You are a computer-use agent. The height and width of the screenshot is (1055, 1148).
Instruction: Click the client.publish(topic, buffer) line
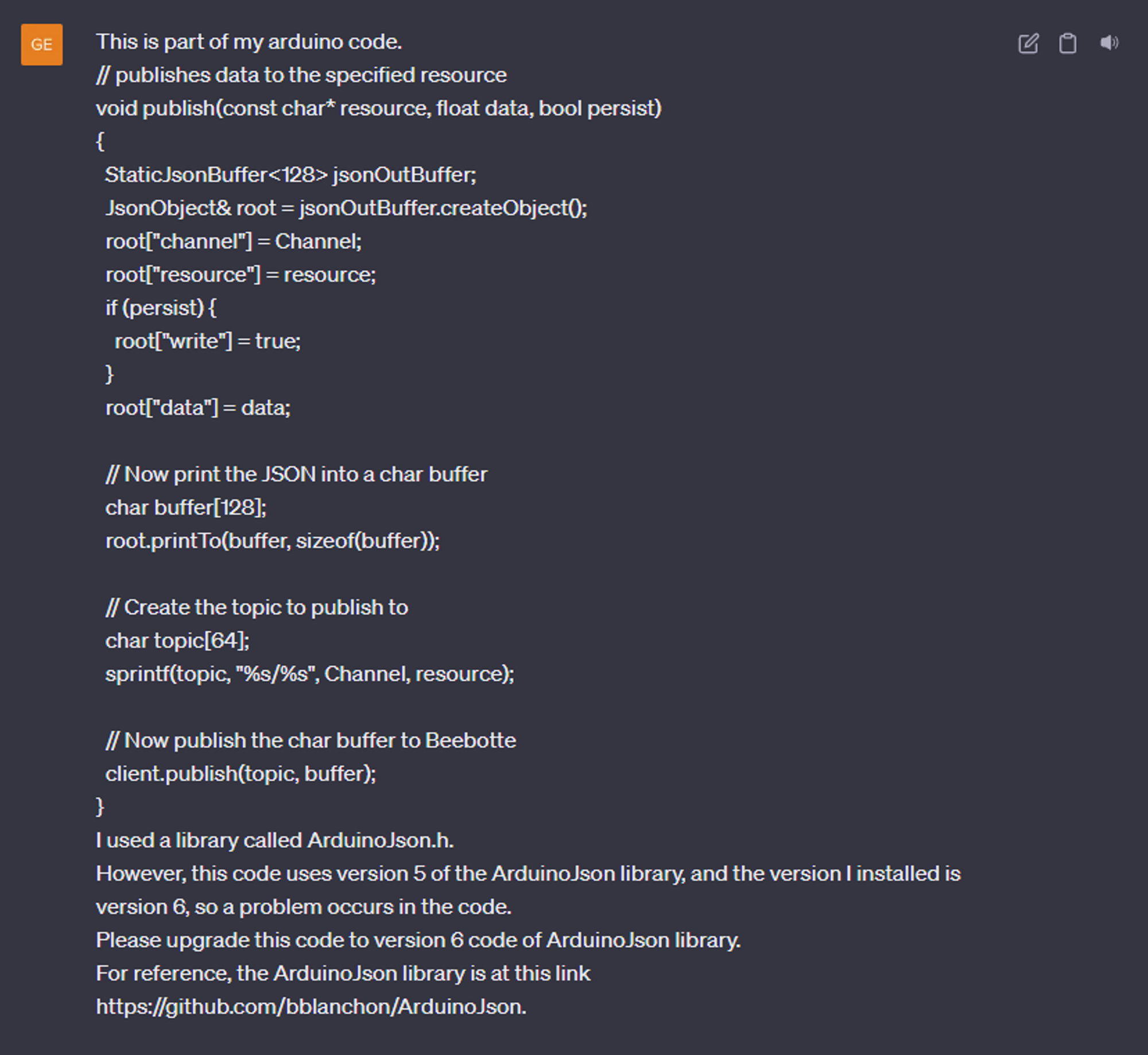tap(241, 774)
